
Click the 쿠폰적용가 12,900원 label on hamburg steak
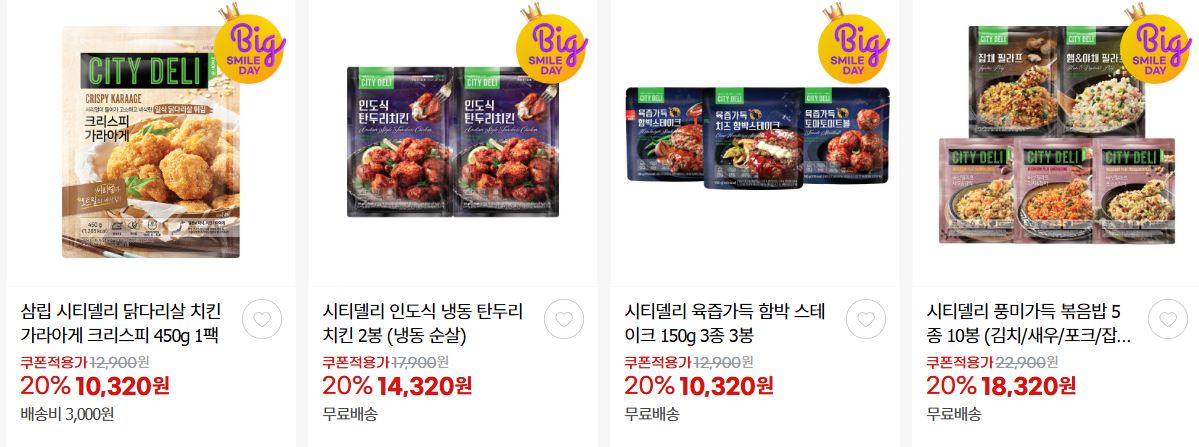tap(689, 362)
